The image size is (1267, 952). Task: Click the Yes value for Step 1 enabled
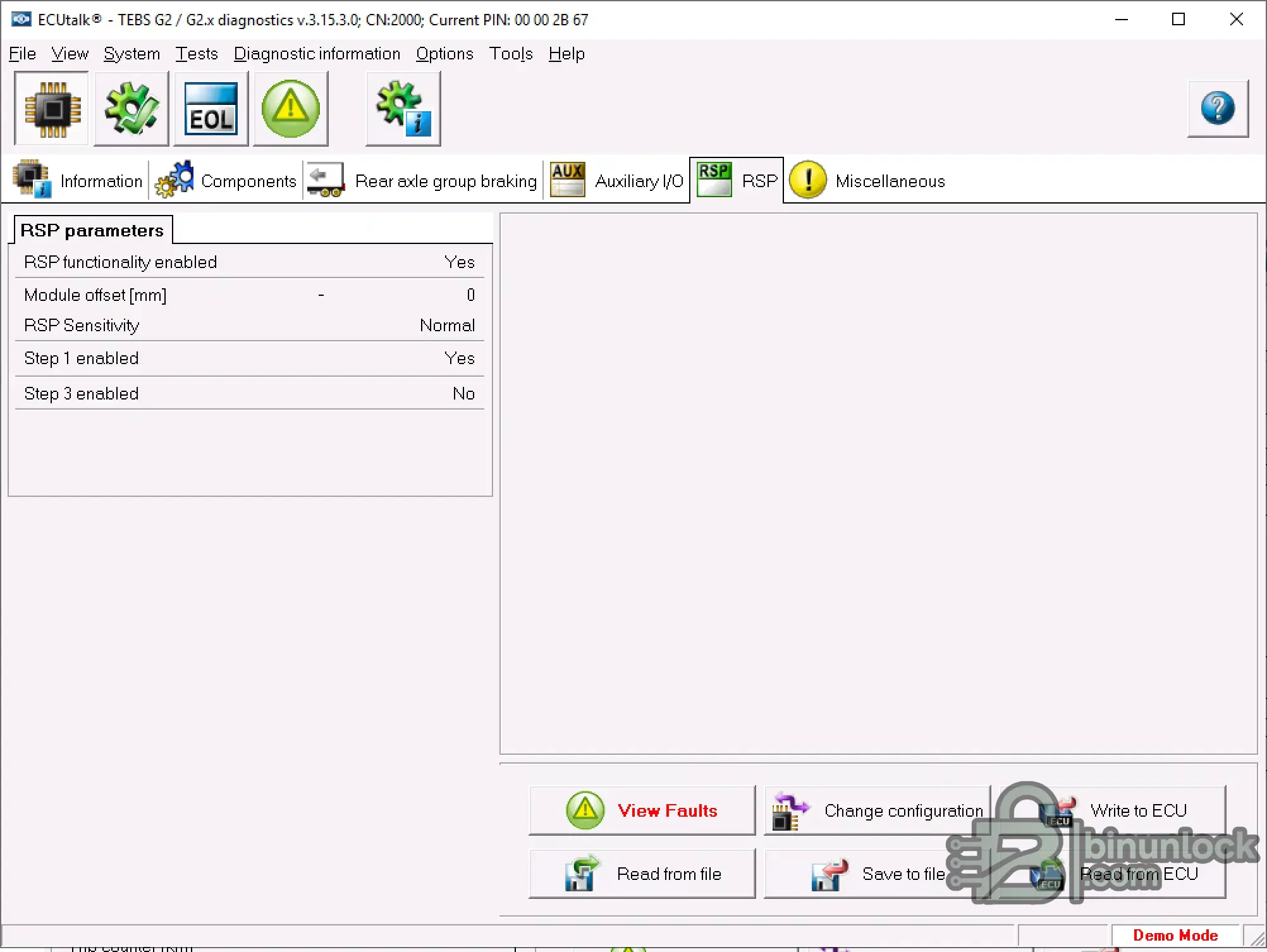[460, 358]
